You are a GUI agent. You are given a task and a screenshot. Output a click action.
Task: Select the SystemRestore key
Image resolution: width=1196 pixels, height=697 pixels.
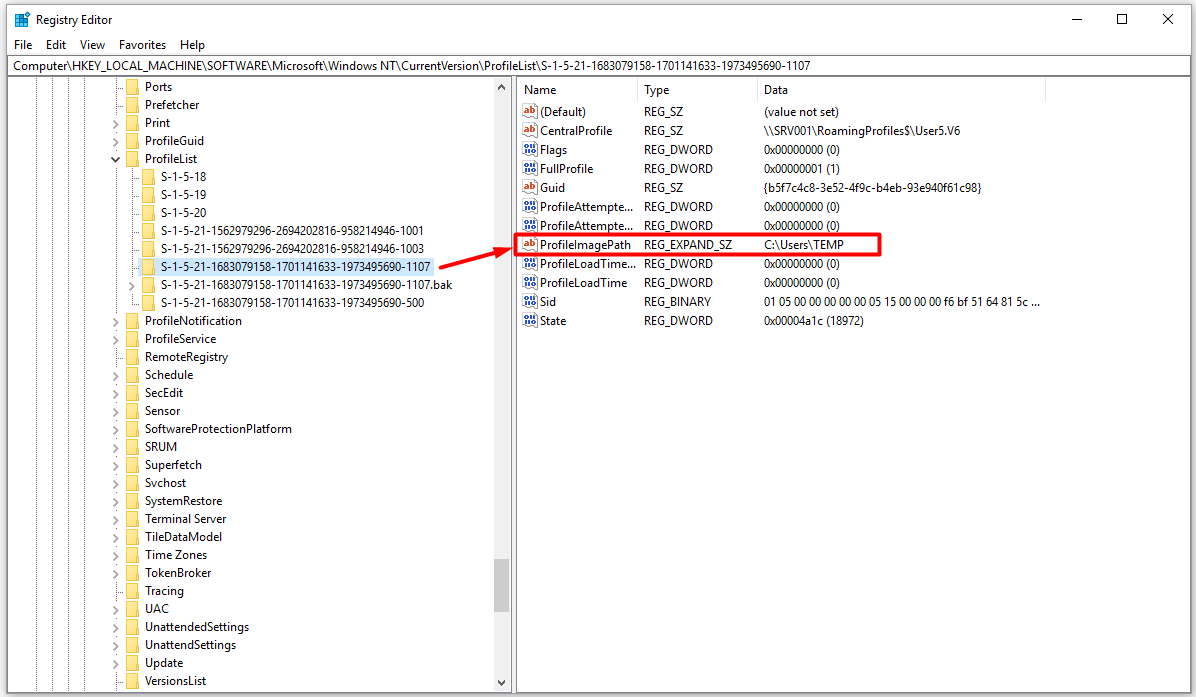(x=183, y=501)
